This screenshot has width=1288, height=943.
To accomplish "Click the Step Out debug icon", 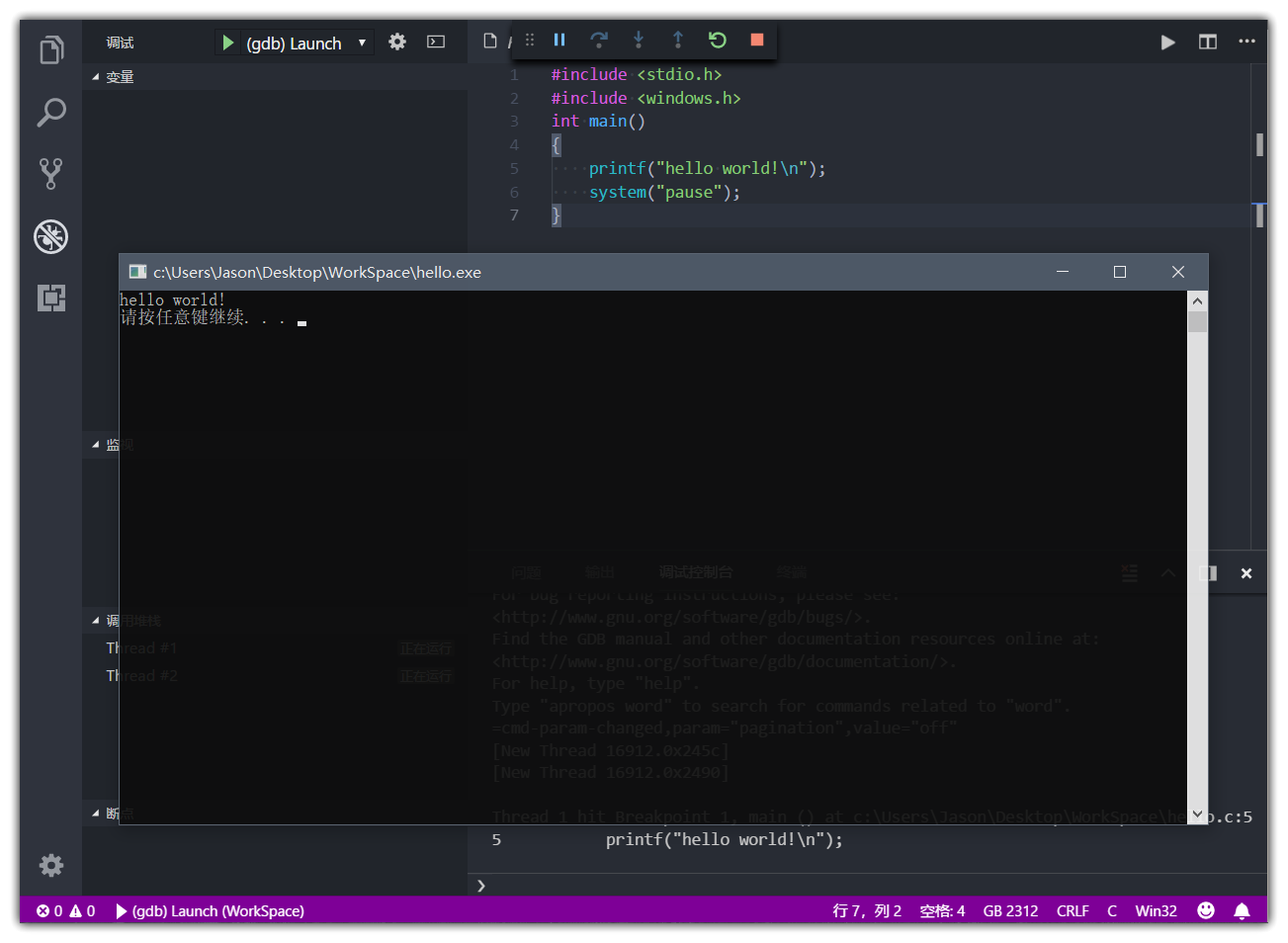I will pos(678,40).
